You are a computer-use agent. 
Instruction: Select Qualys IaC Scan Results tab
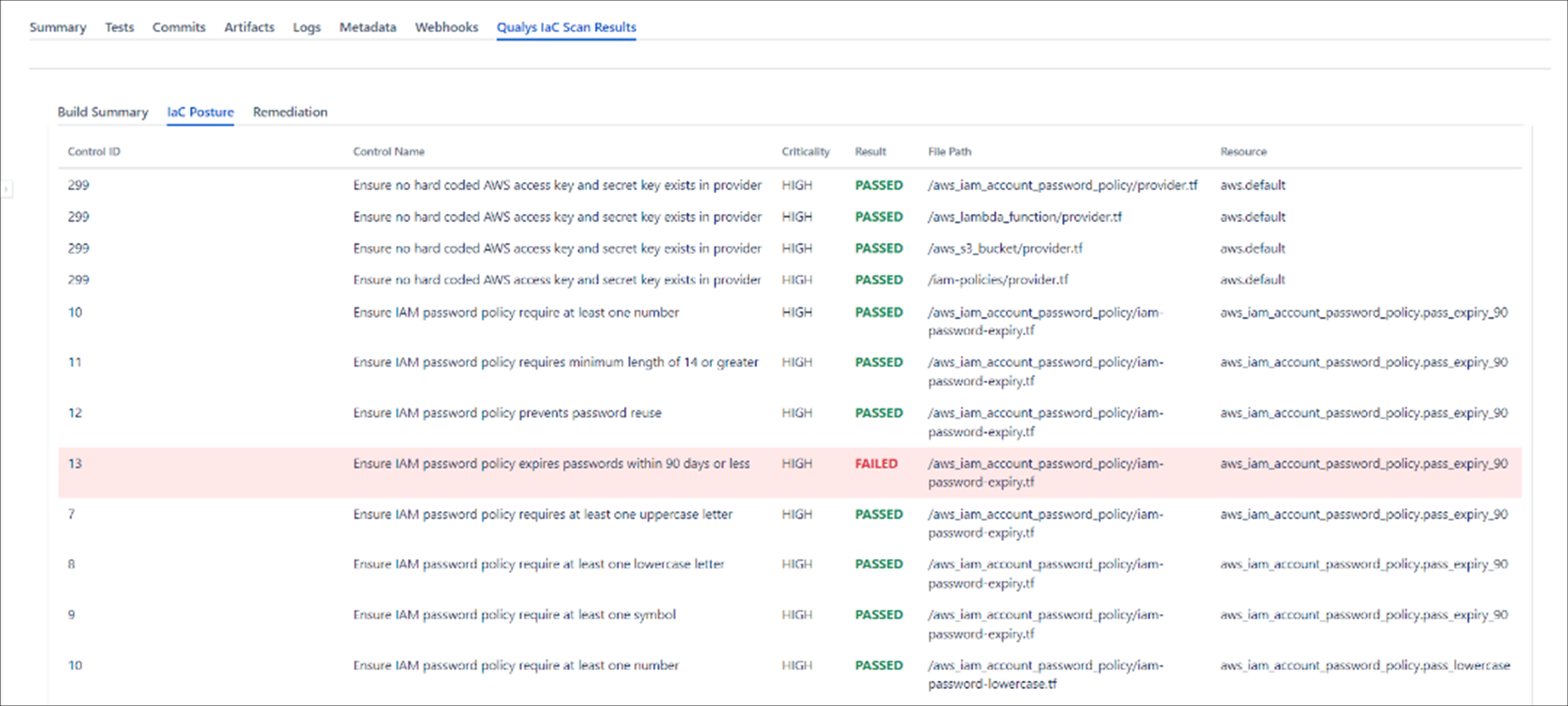[x=566, y=27]
